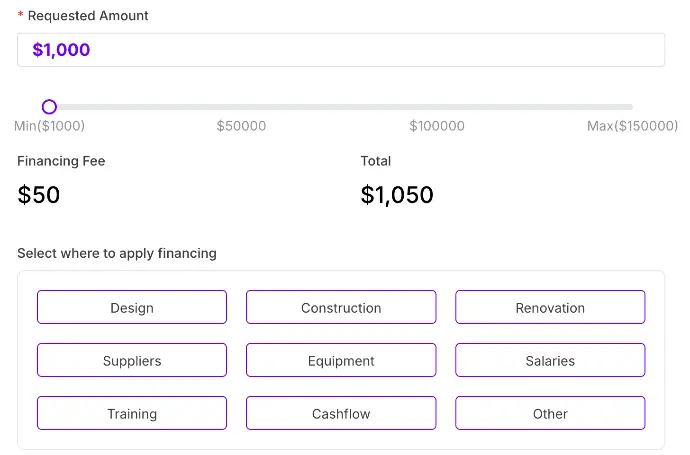Click the Cashflow button
690x455 pixels.
[x=341, y=414]
